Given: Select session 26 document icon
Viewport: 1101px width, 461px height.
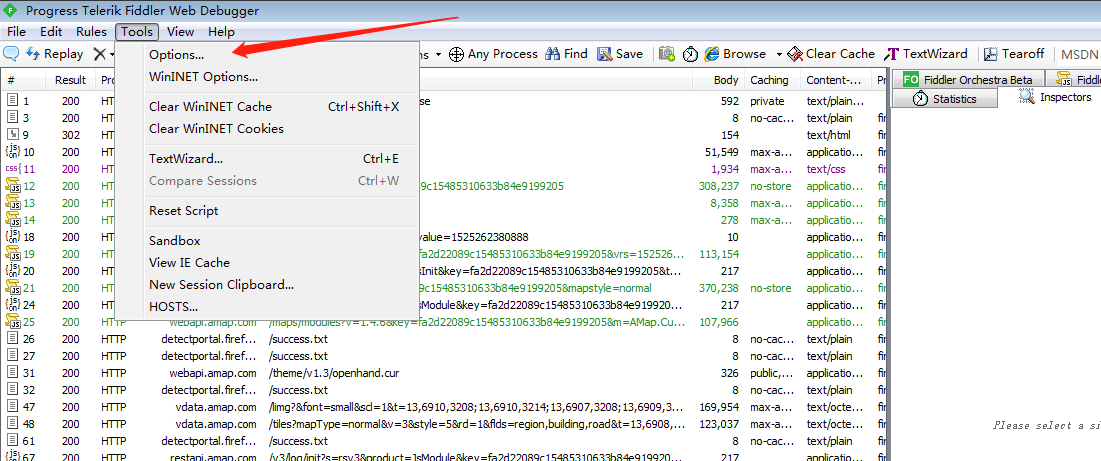Looking at the screenshot, I should 13,339.
